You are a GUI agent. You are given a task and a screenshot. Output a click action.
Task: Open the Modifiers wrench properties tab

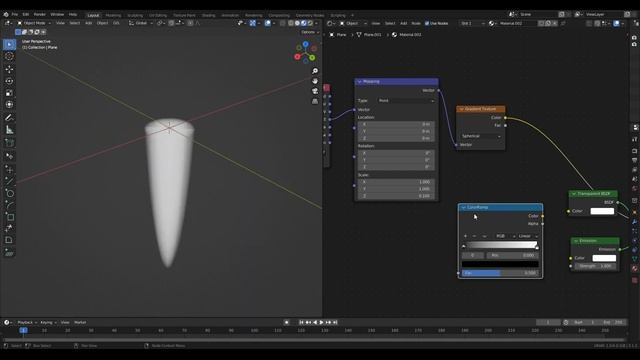(x=635, y=222)
